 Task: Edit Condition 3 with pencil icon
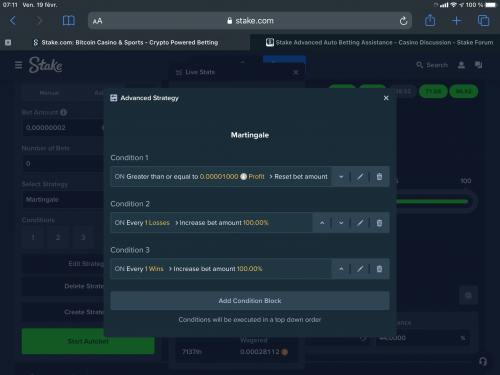click(x=360, y=269)
